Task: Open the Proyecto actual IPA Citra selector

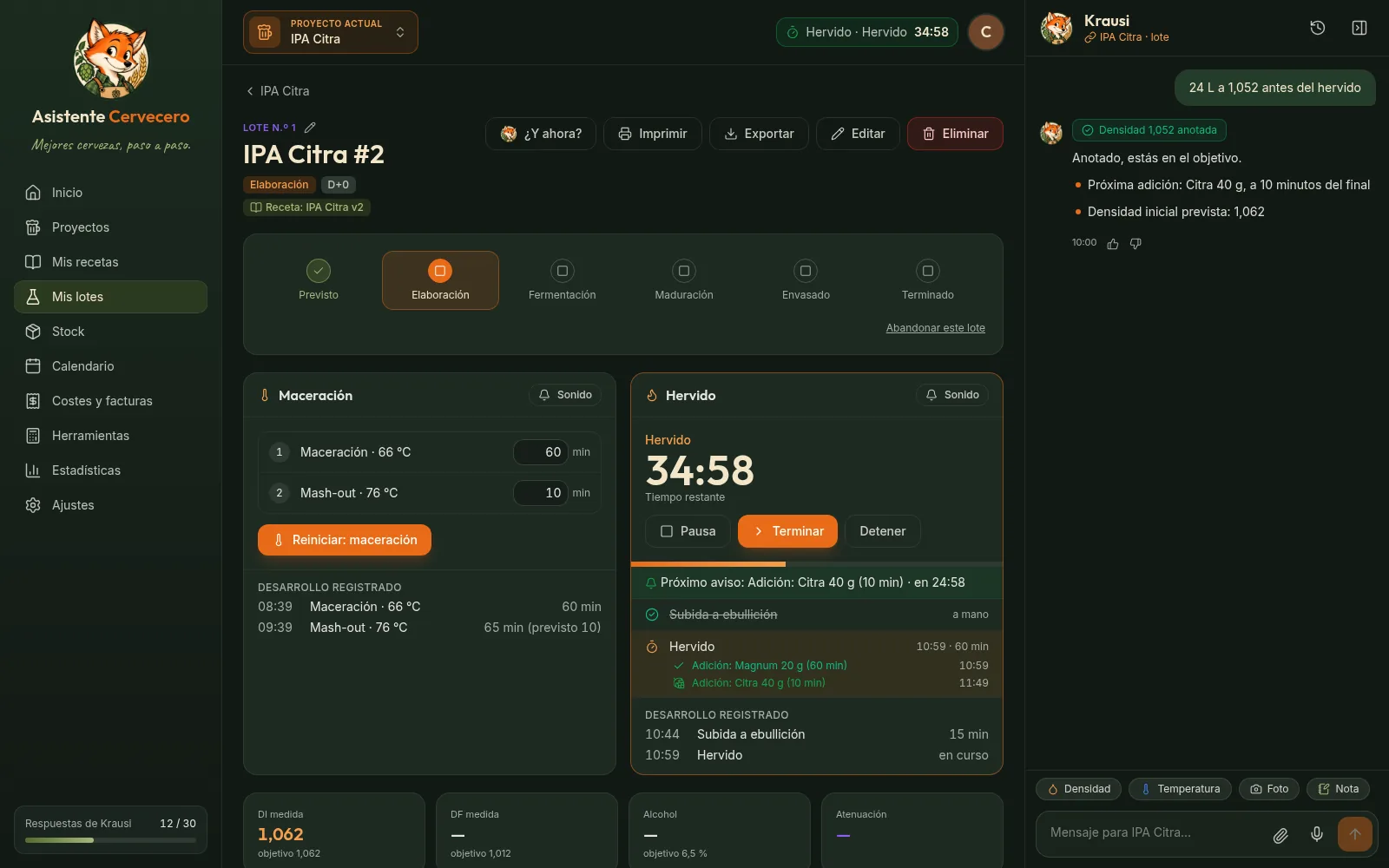Action: coord(331,32)
